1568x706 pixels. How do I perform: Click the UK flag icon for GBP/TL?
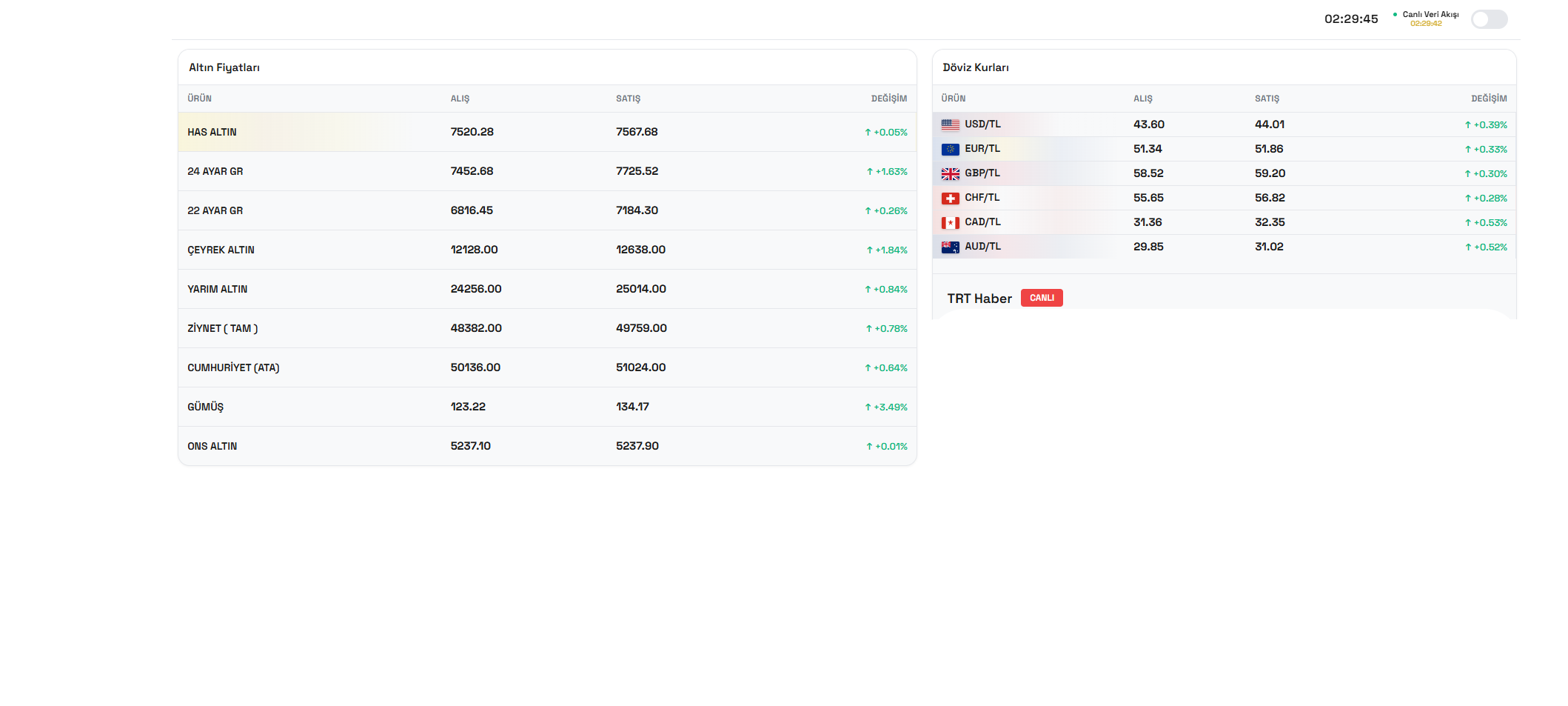point(950,174)
